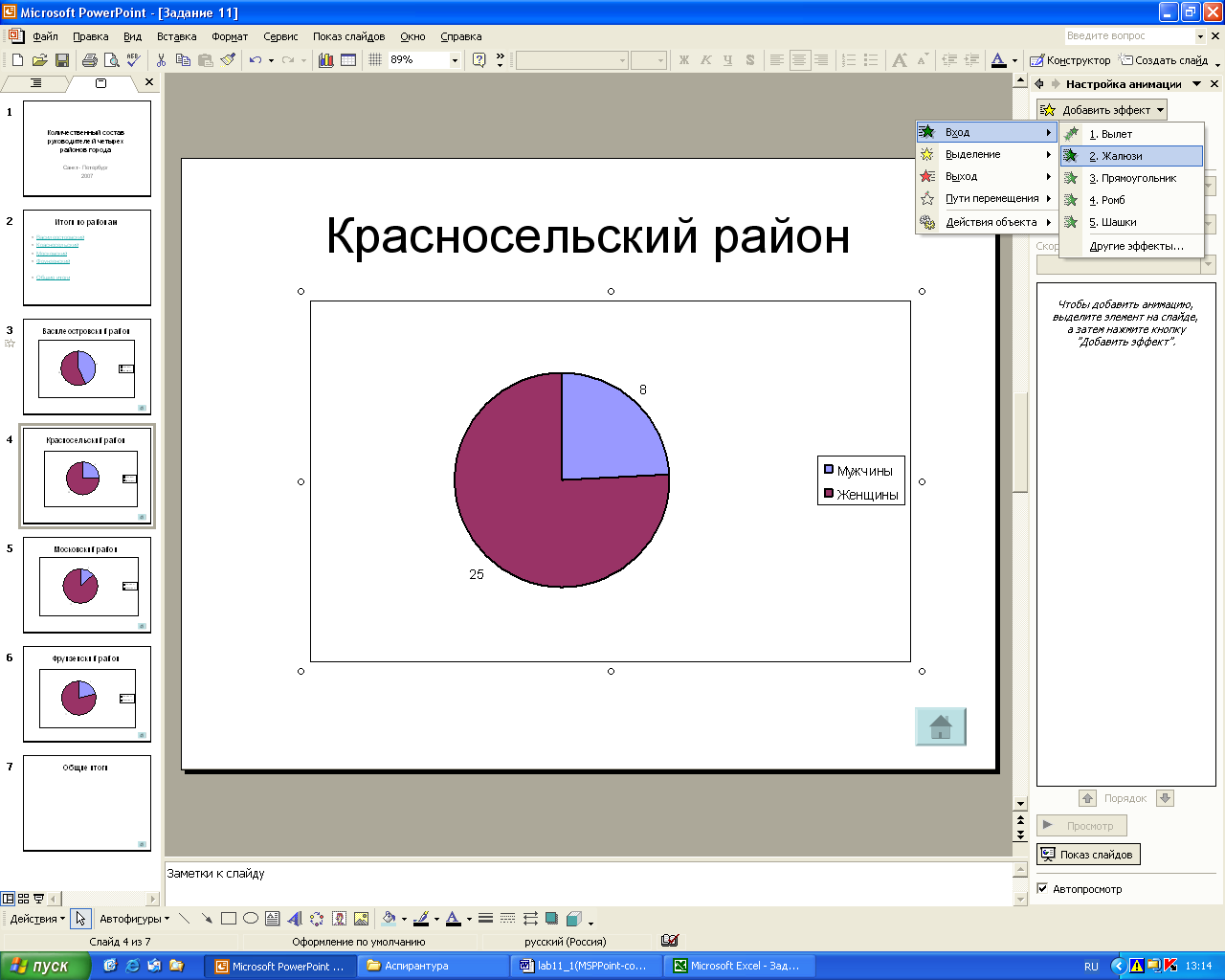Expand the Выделение effects submenu

pyautogui.click(x=985, y=154)
